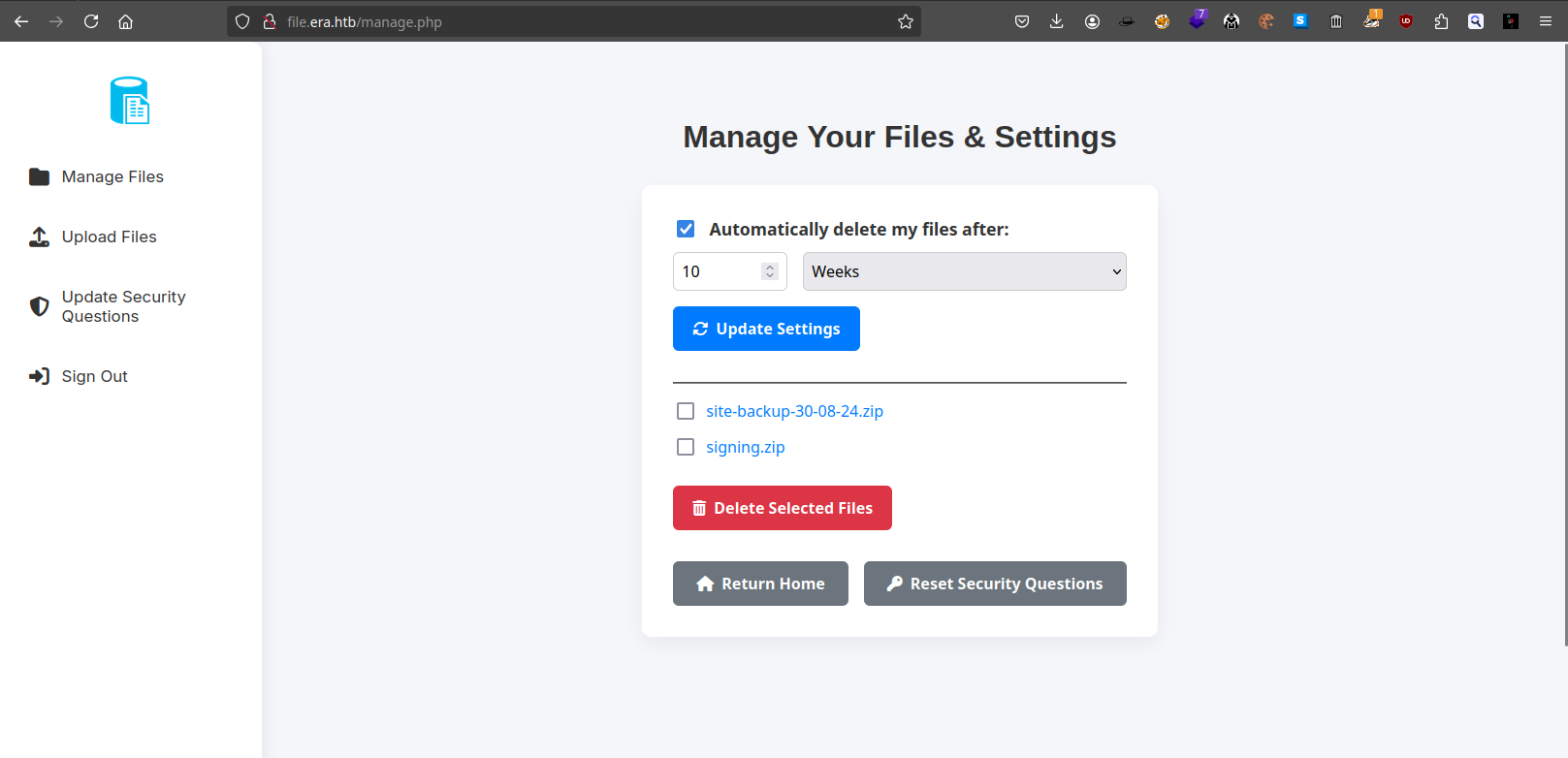Click the database file logo icon

click(x=130, y=101)
